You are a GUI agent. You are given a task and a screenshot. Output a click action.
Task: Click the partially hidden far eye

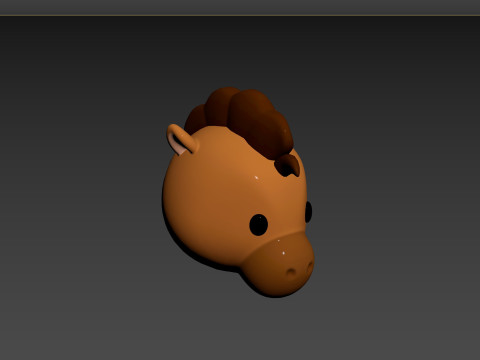308,212
